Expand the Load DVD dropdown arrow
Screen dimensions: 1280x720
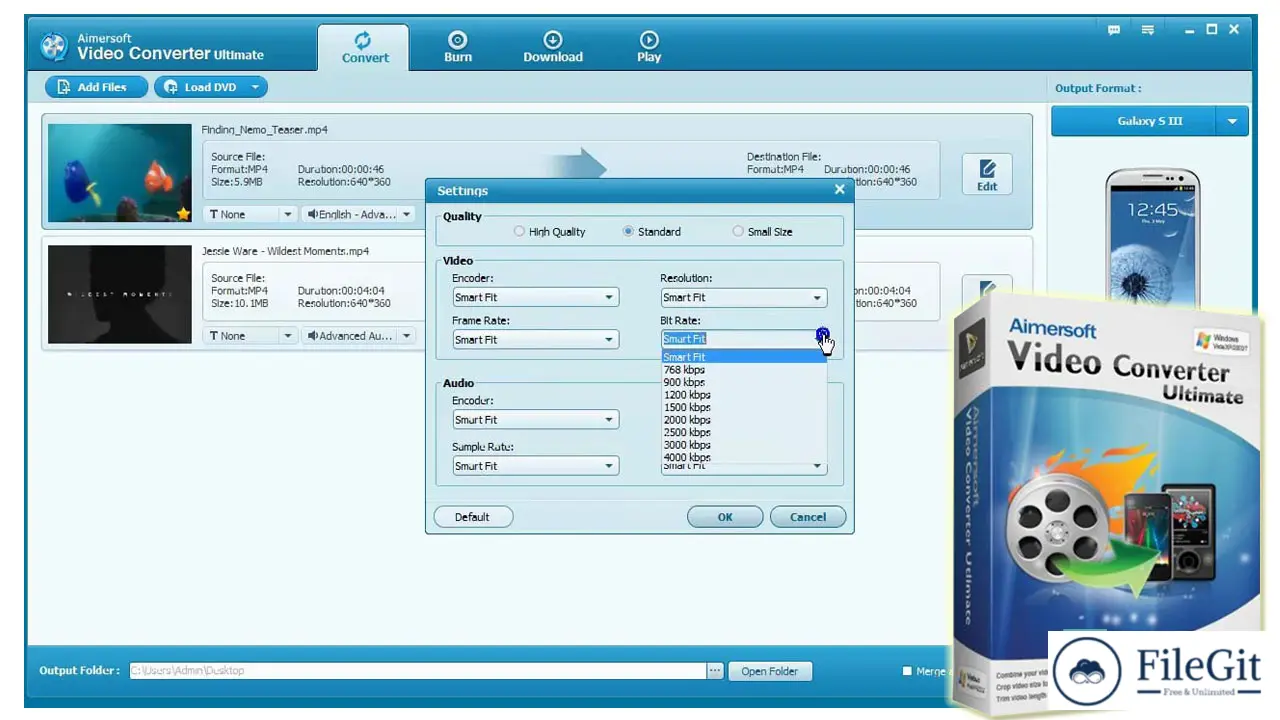pos(256,87)
